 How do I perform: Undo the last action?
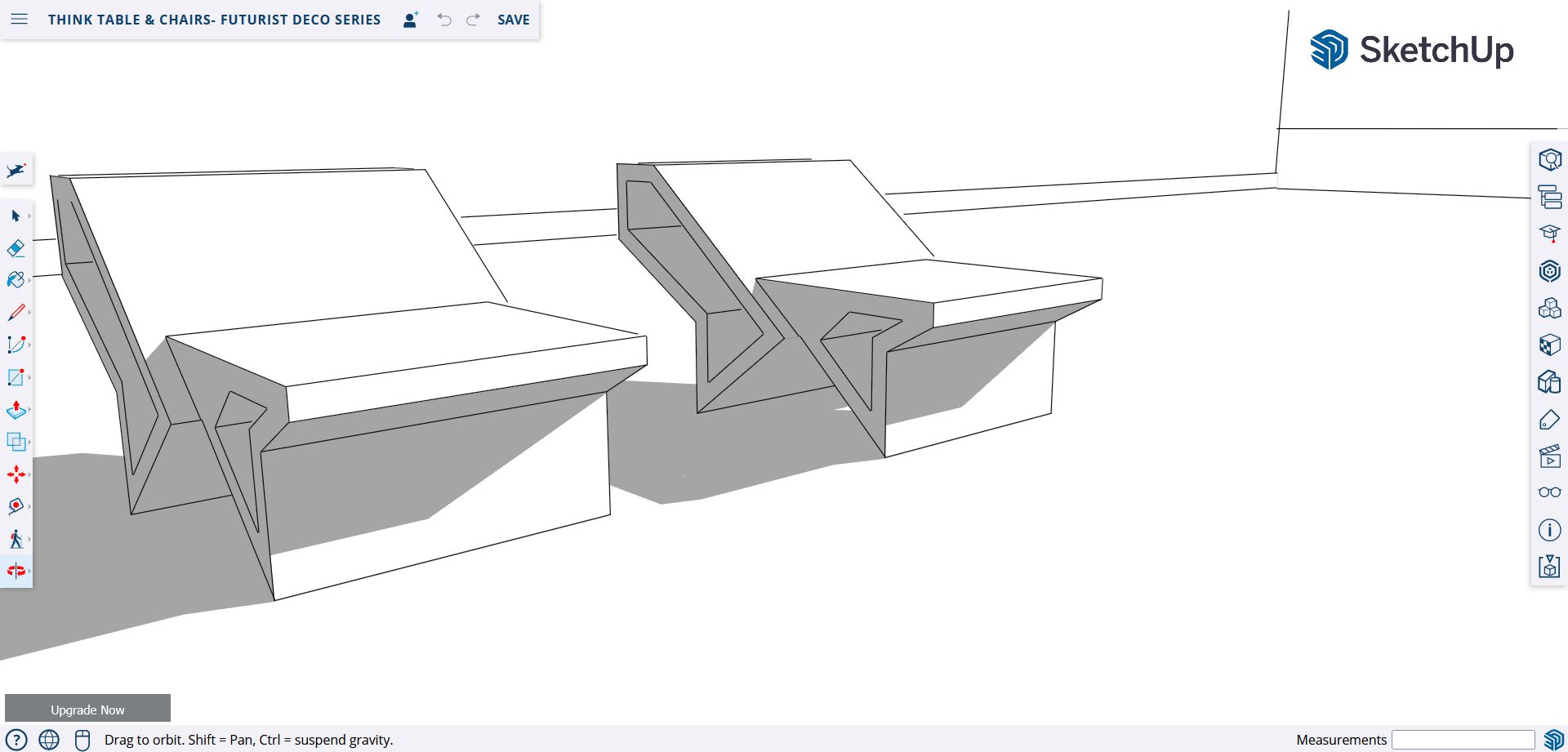444,20
